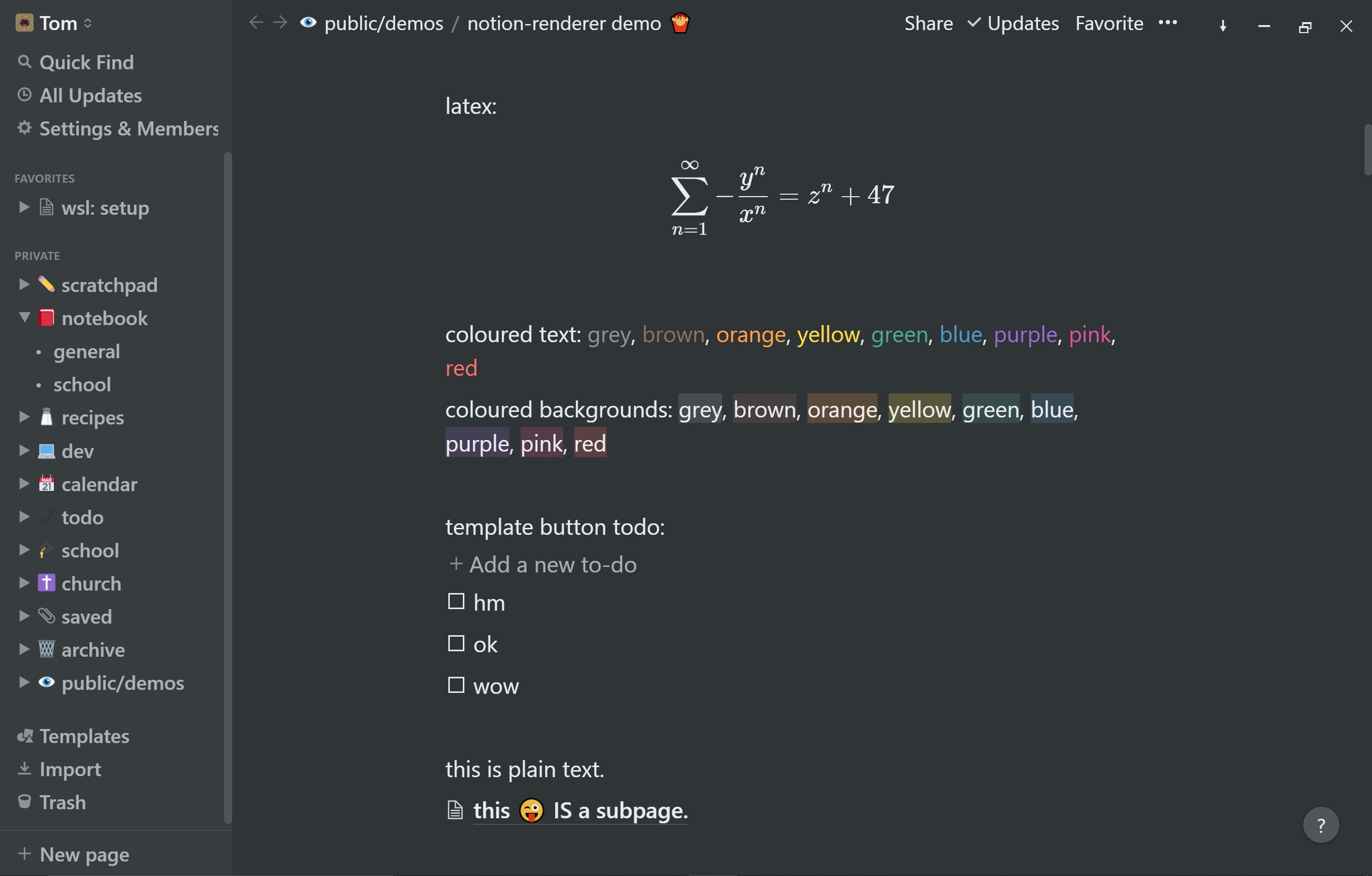Open the three-dot page options menu
1372x876 pixels.
(x=1167, y=23)
